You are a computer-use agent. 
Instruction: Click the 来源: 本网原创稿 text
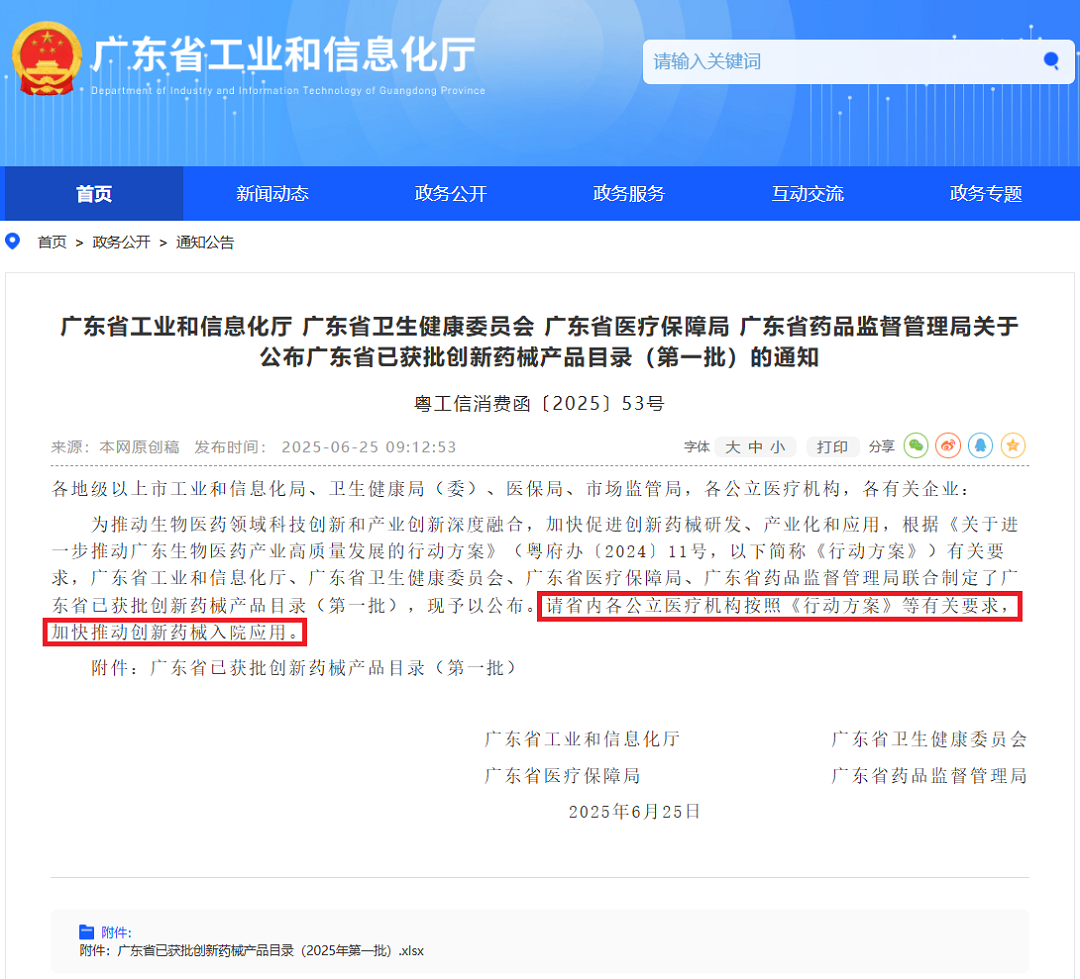115,447
